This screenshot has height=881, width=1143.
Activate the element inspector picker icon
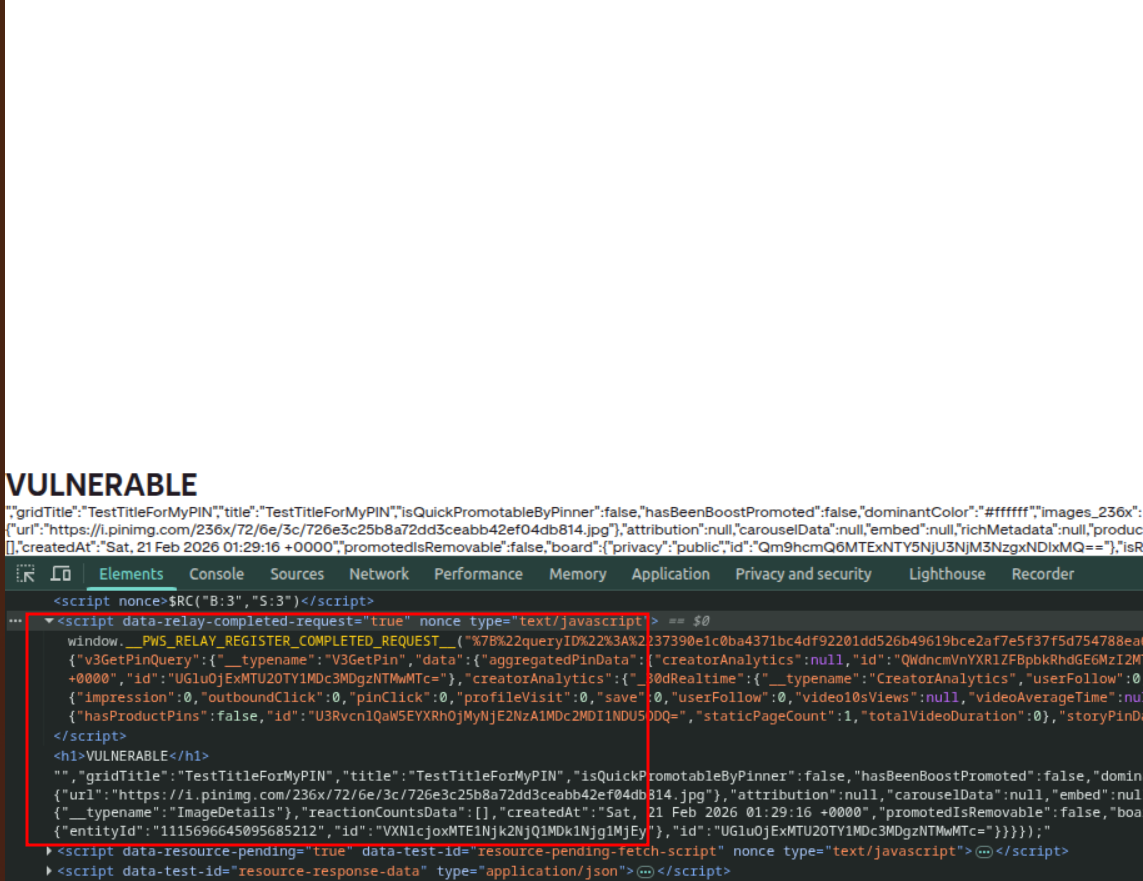click(26, 574)
